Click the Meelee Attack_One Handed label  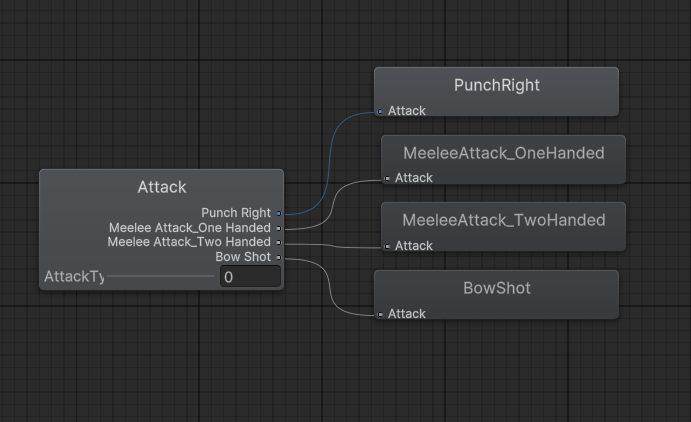[x=189, y=228]
